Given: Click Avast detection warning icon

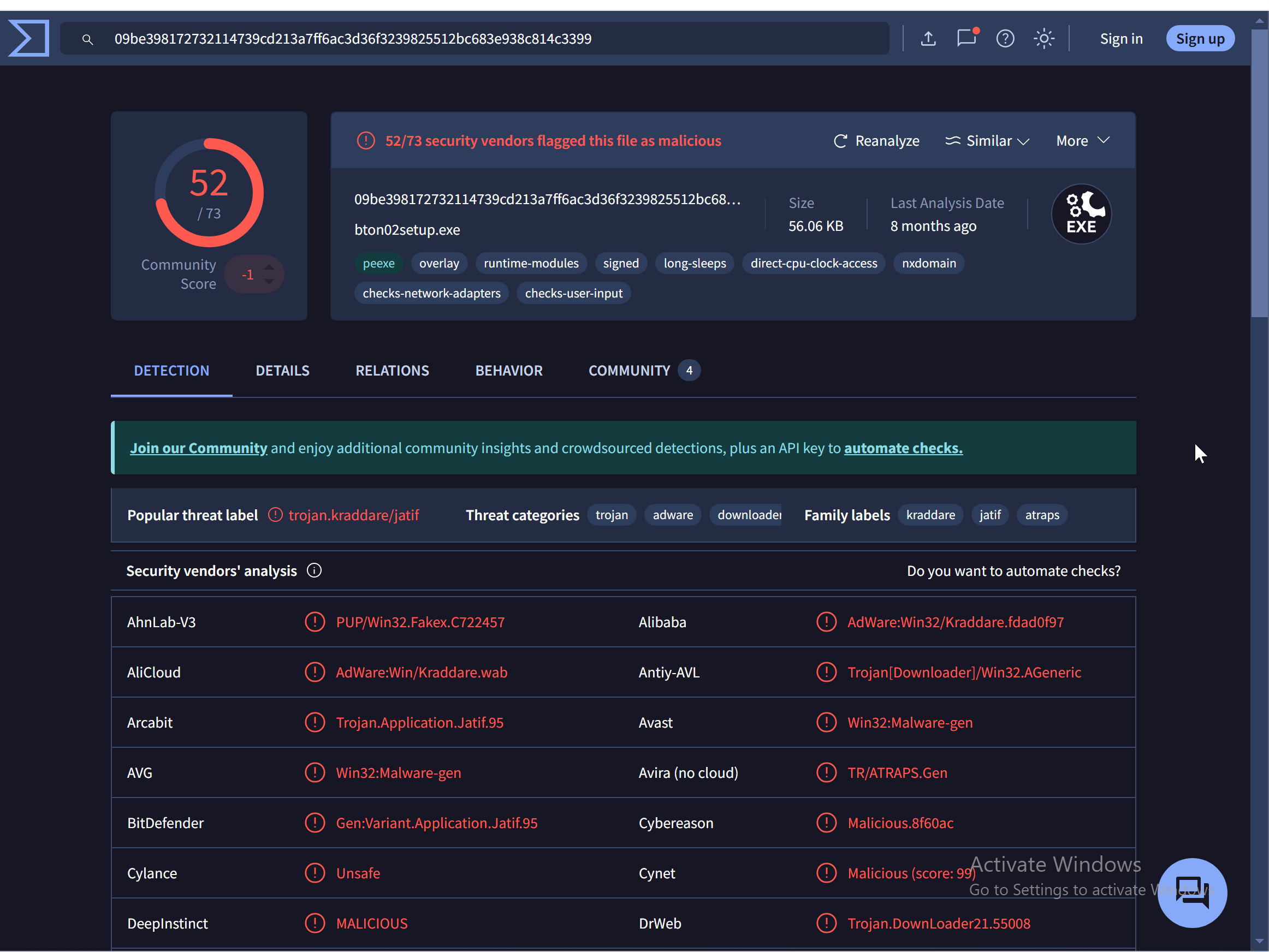Looking at the screenshot, I should point(826,722).
